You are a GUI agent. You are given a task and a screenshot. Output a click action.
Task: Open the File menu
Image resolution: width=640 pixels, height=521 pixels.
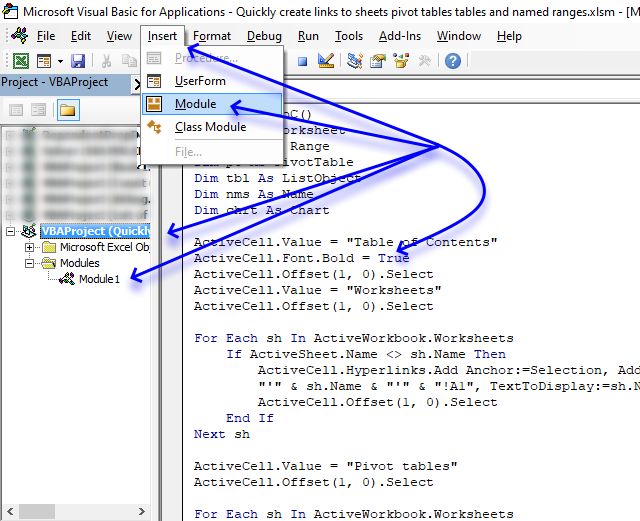46,36
